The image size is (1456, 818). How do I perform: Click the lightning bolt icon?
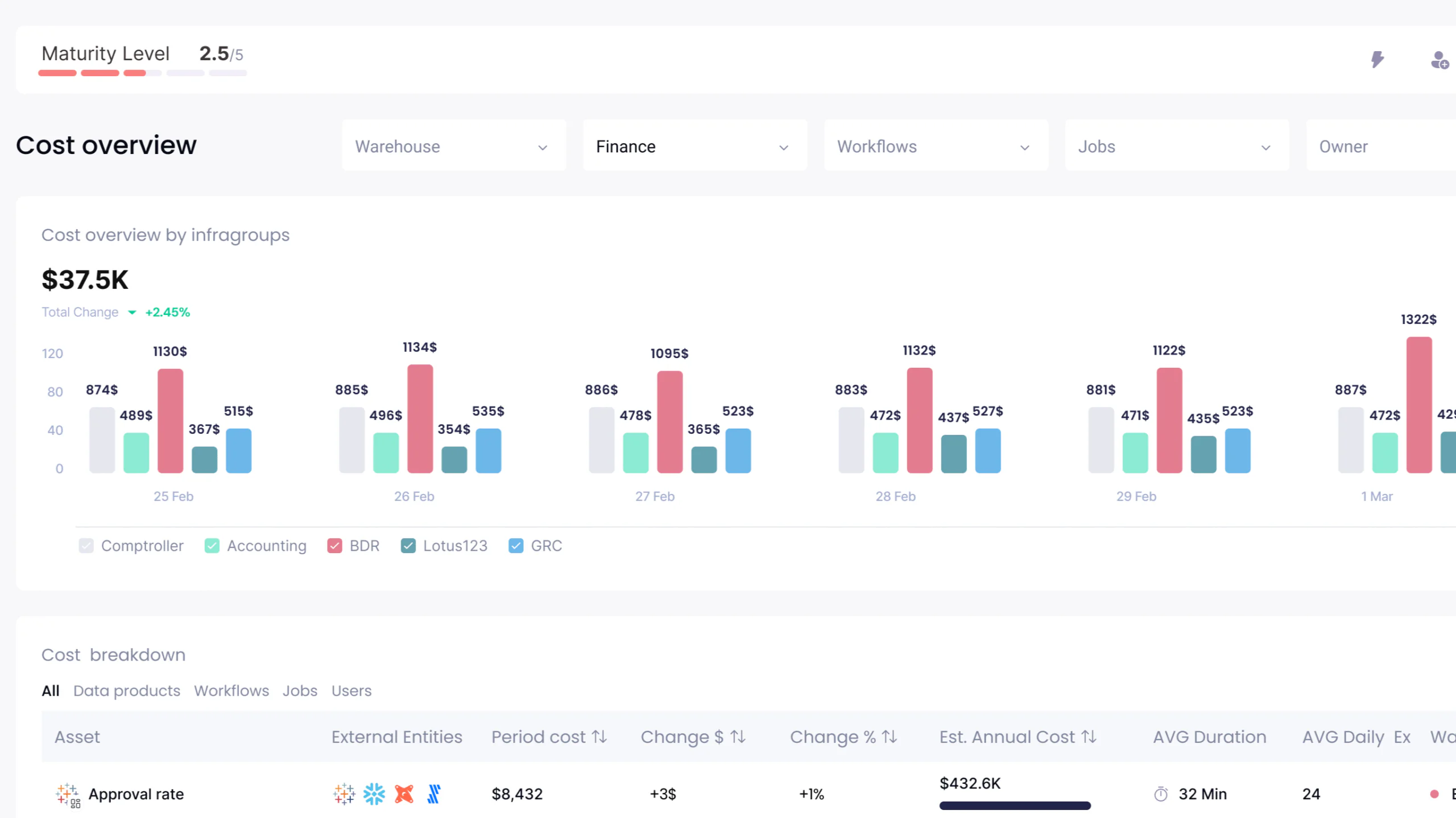[1377, 59]
